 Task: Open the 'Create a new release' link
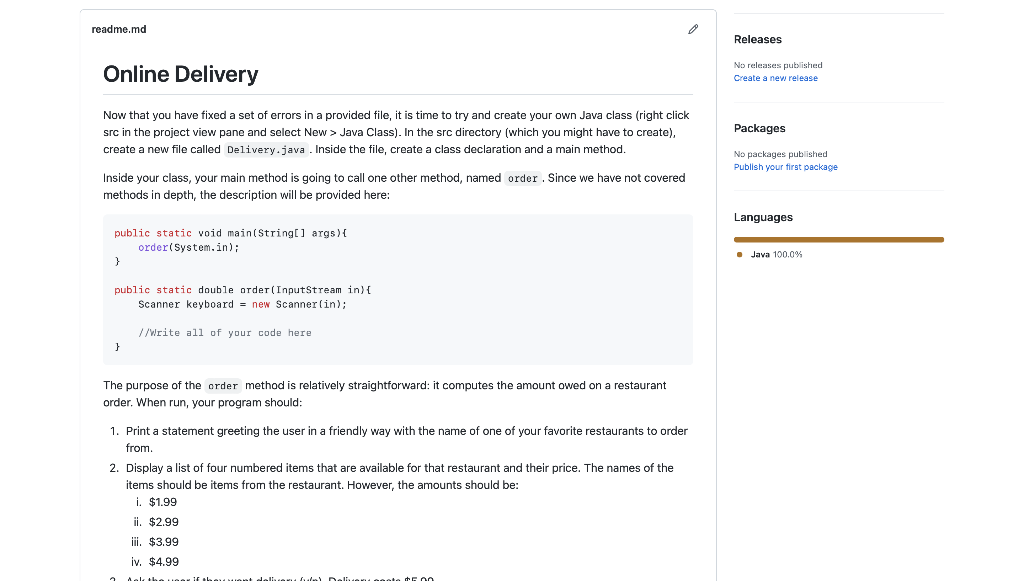tap(775, 78)
